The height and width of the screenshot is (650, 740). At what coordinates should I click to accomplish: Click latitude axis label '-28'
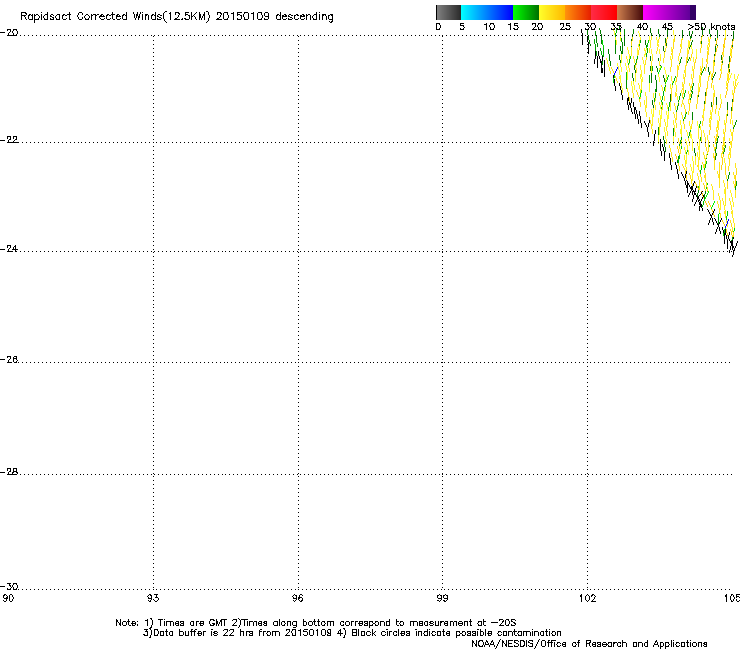(x=9, y=472)
